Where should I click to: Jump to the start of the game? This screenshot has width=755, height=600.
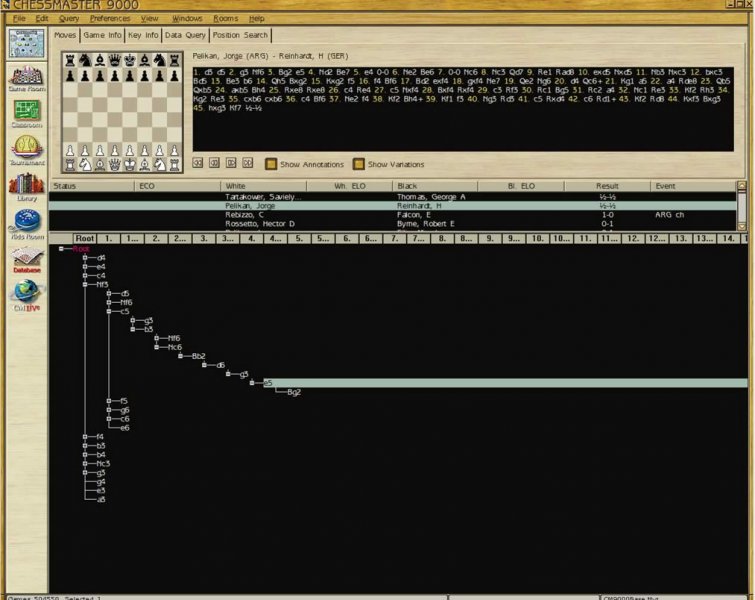pyautogui.click(x=198, y=163)
